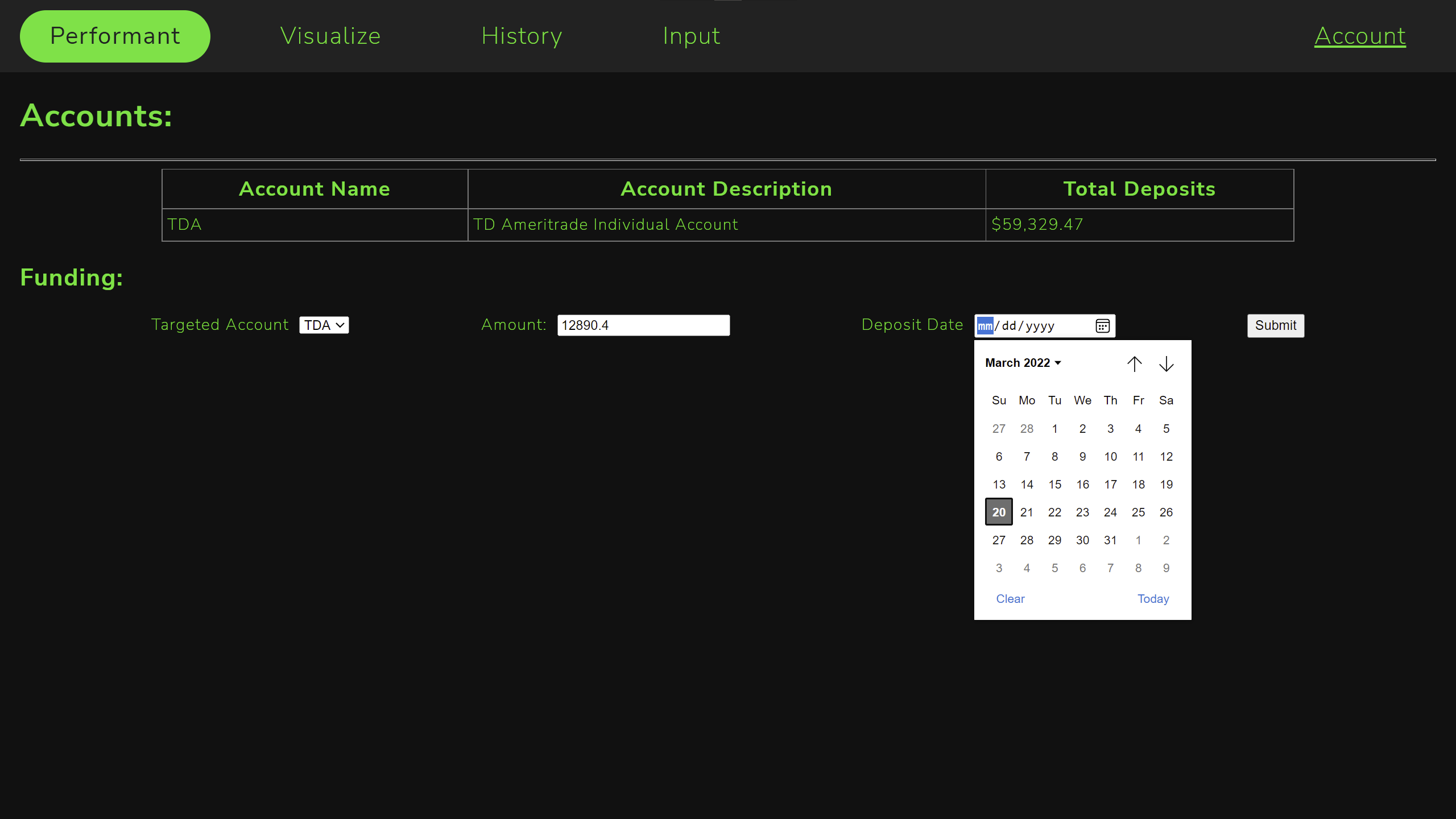Click the calendar picker icon in date field
Image resolution: width=1456 pixels, height=819 pixels.
[x=1102, y=326]
